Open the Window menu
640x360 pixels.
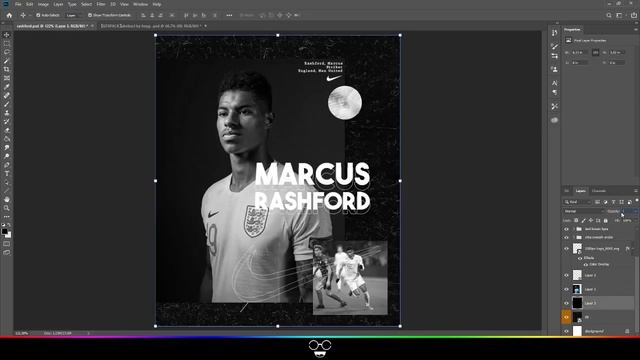140,4
